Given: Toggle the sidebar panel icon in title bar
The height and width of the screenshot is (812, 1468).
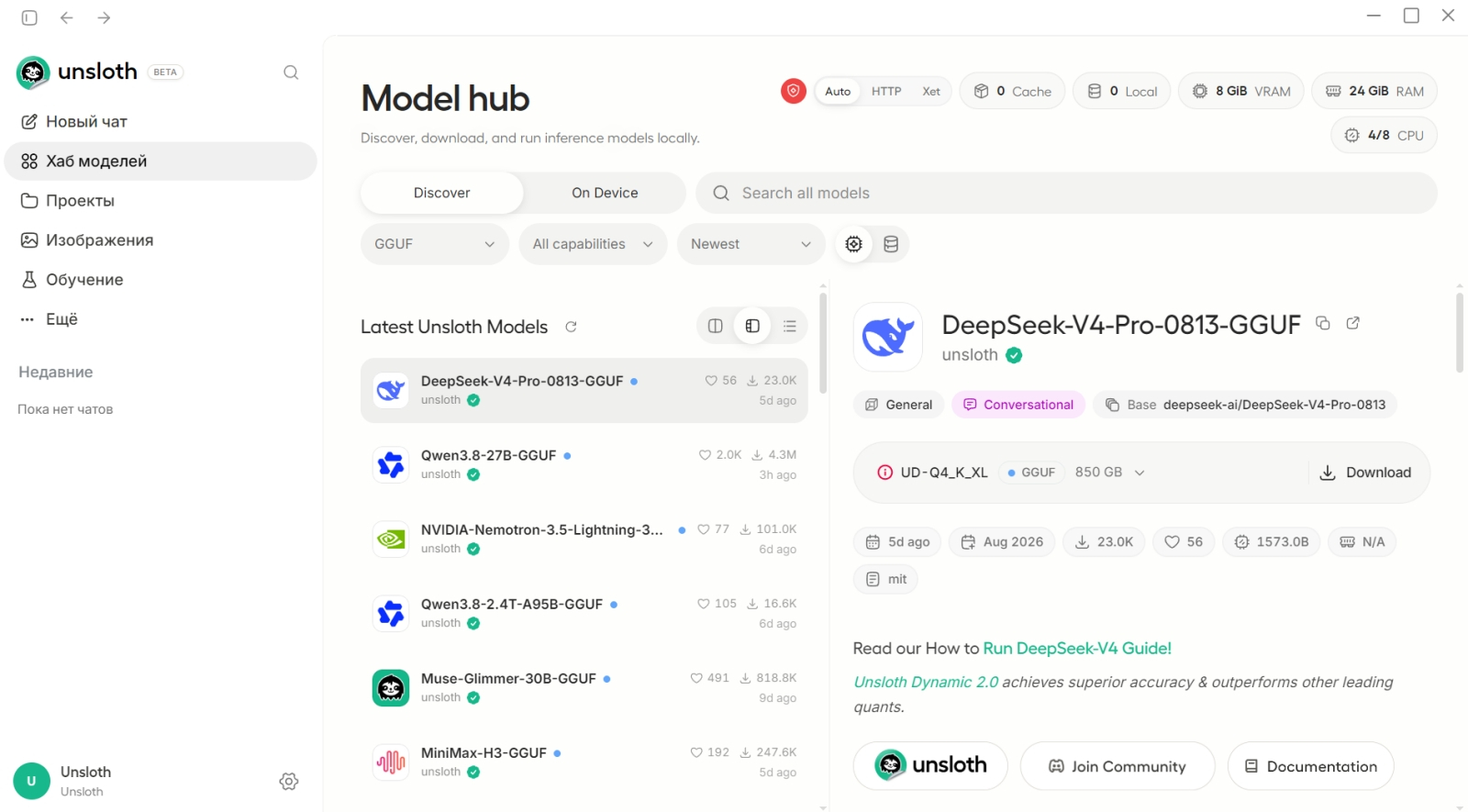Looking at the screenshot, I should click(x=29, y=17).
